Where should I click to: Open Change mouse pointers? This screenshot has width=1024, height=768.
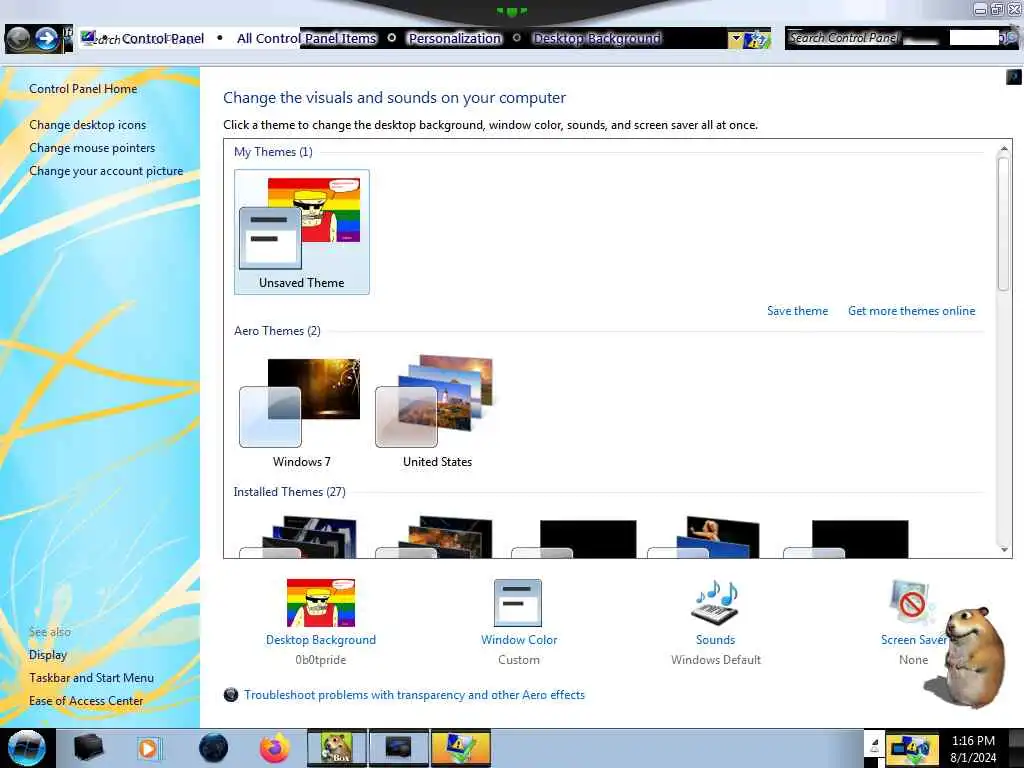tap(92, 148)
